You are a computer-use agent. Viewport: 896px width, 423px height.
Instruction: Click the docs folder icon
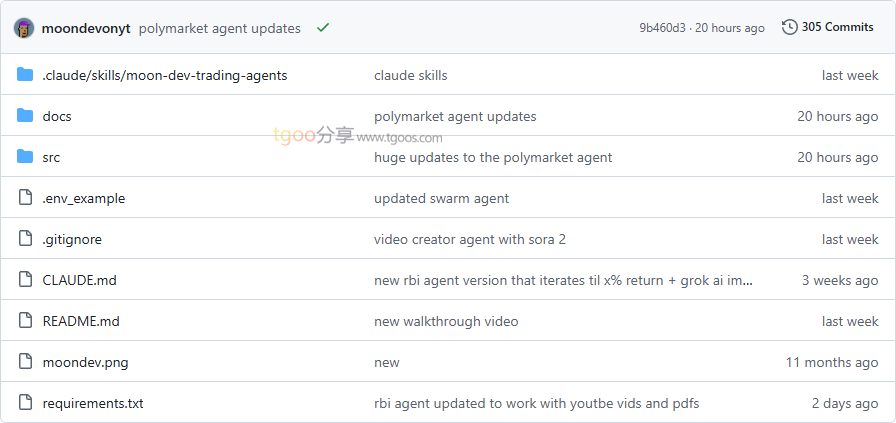[x=25, y=116]
